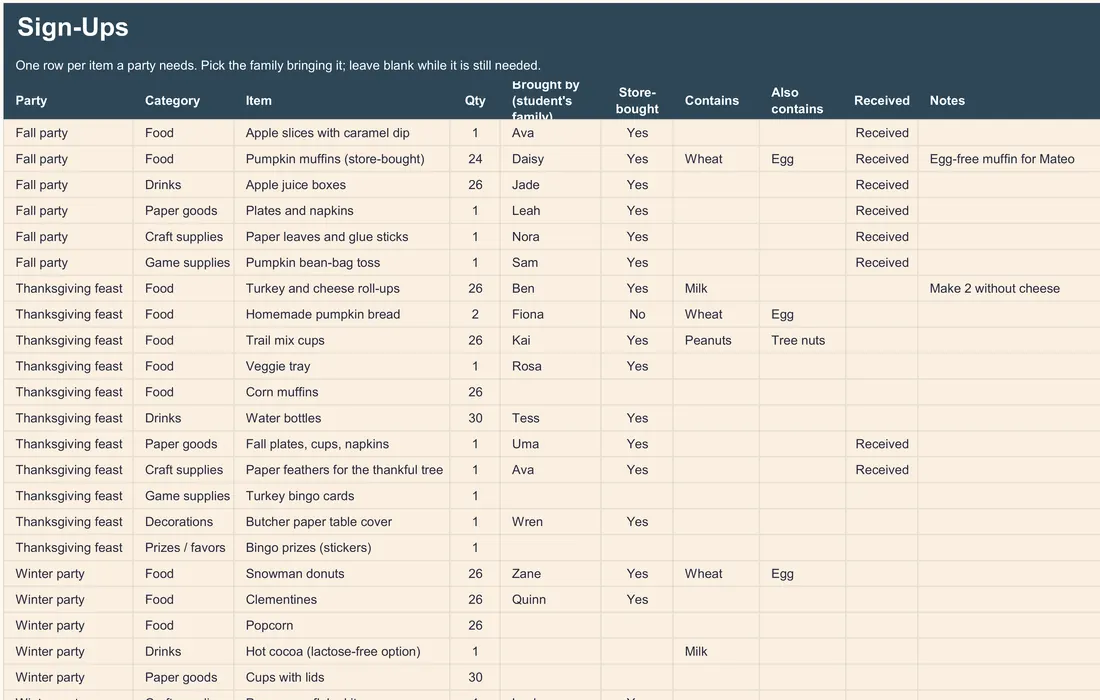The height and width of the screenshot is (700, 1100).
Task: Select 'Prizes / favors' category cell
Action: 183,548
